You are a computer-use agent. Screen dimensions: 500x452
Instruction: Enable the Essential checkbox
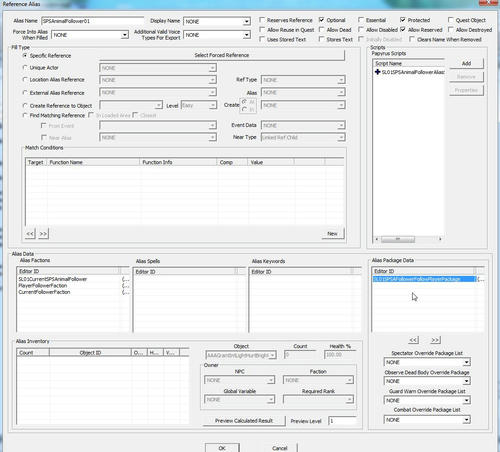pyautogui.click(x=361, y=20)
